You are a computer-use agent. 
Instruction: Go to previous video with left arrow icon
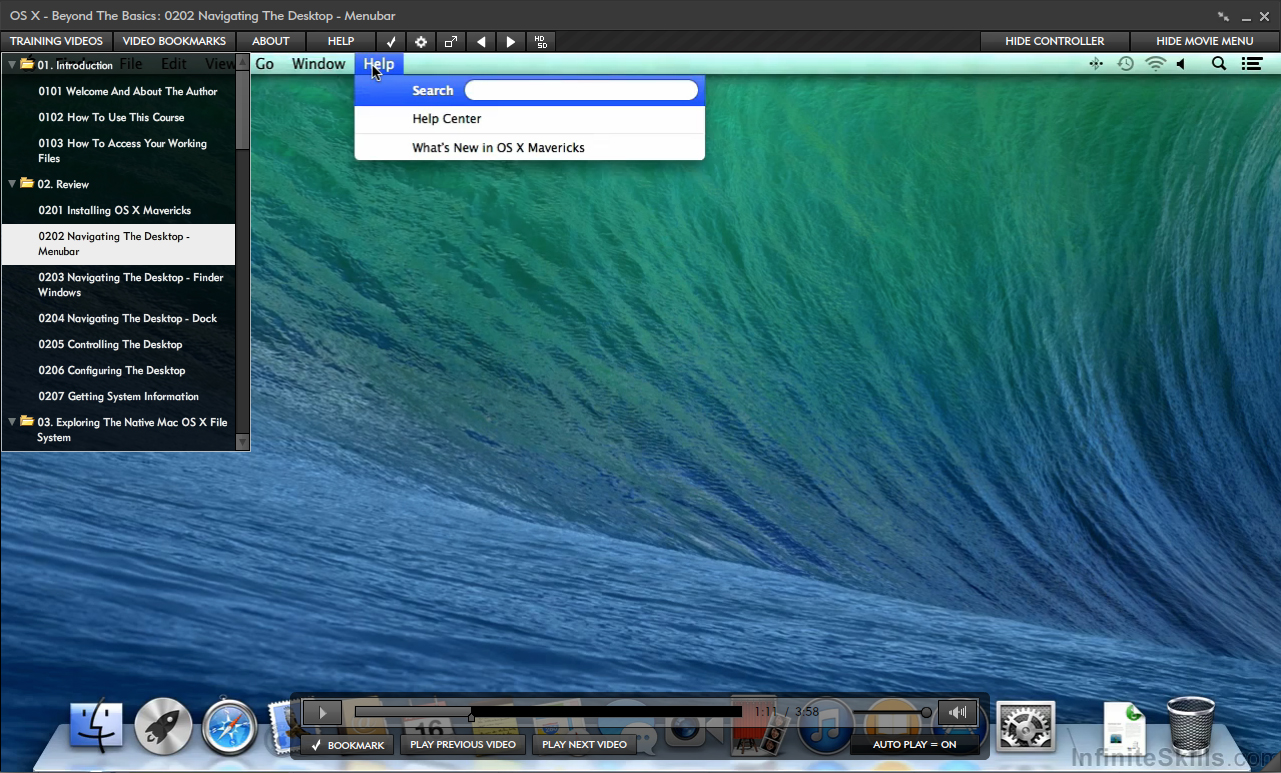pyautogui.click(x=481, y=41)
